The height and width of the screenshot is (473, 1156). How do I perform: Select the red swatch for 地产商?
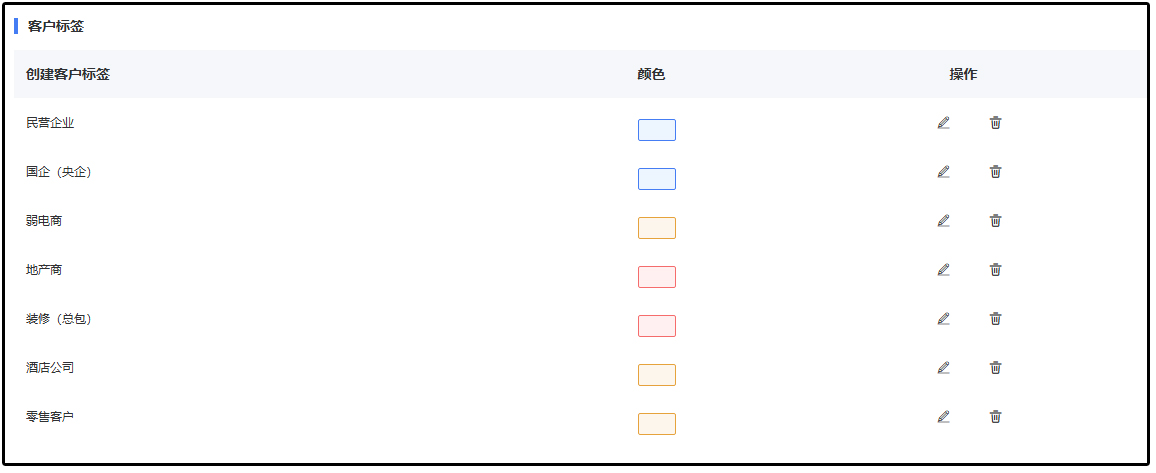point(656,277)
